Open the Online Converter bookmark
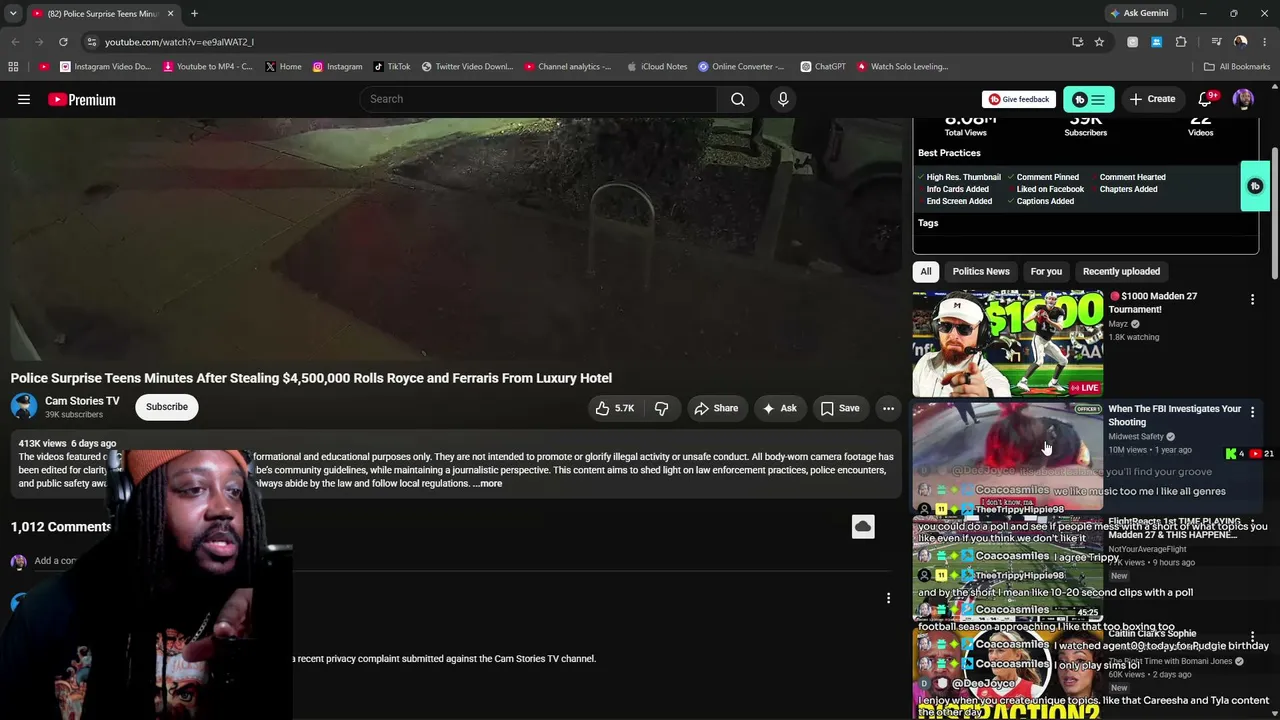Viewport: 1280px width, 720px height. (x=742, y=67)
